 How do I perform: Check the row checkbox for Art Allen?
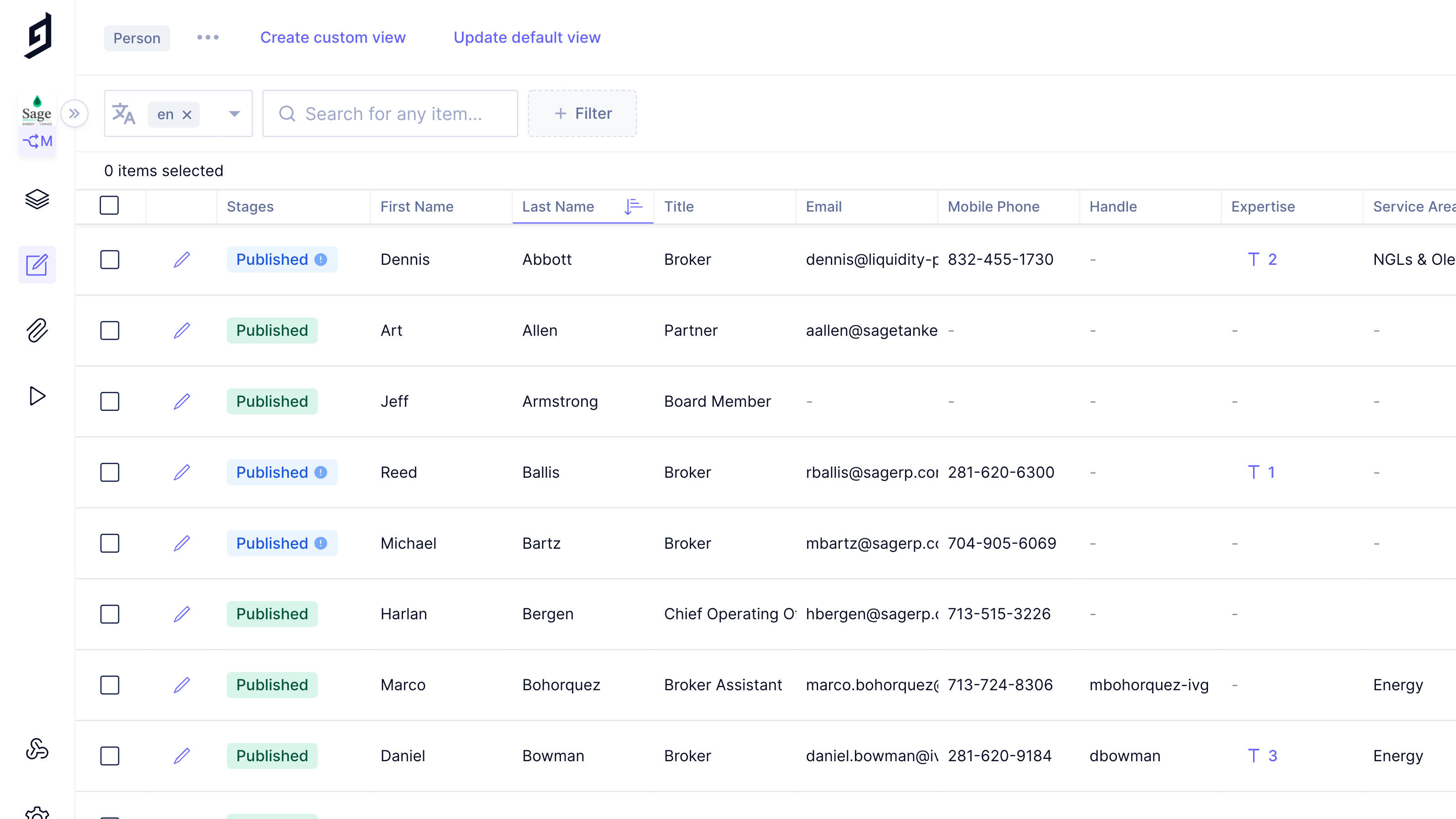[110, 331]
